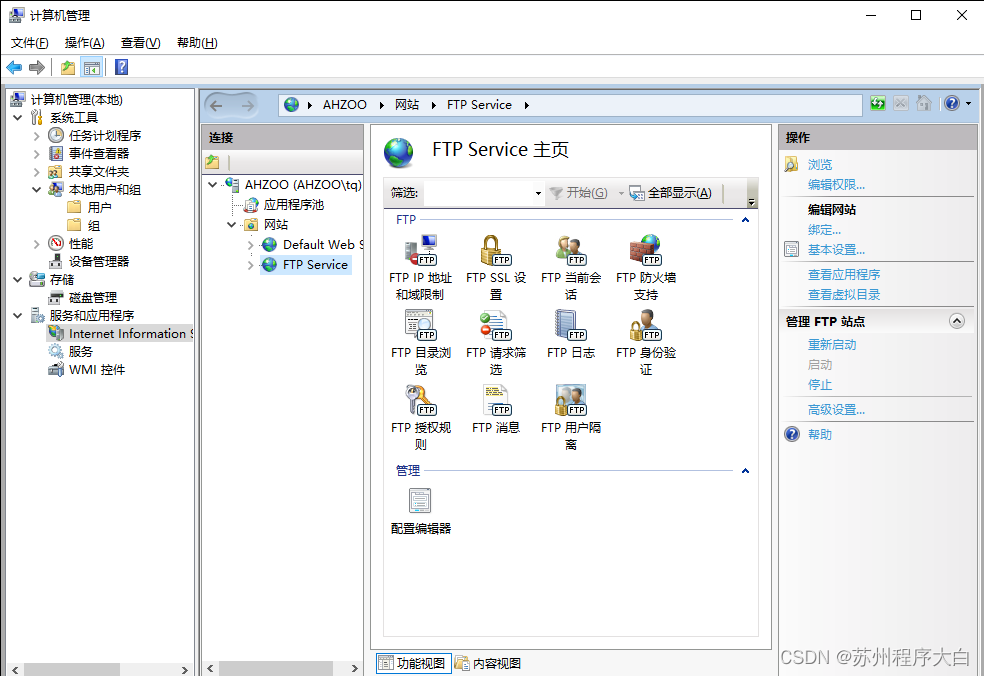Open FTP 请求筛选 feature

click(x=496, y=343)
